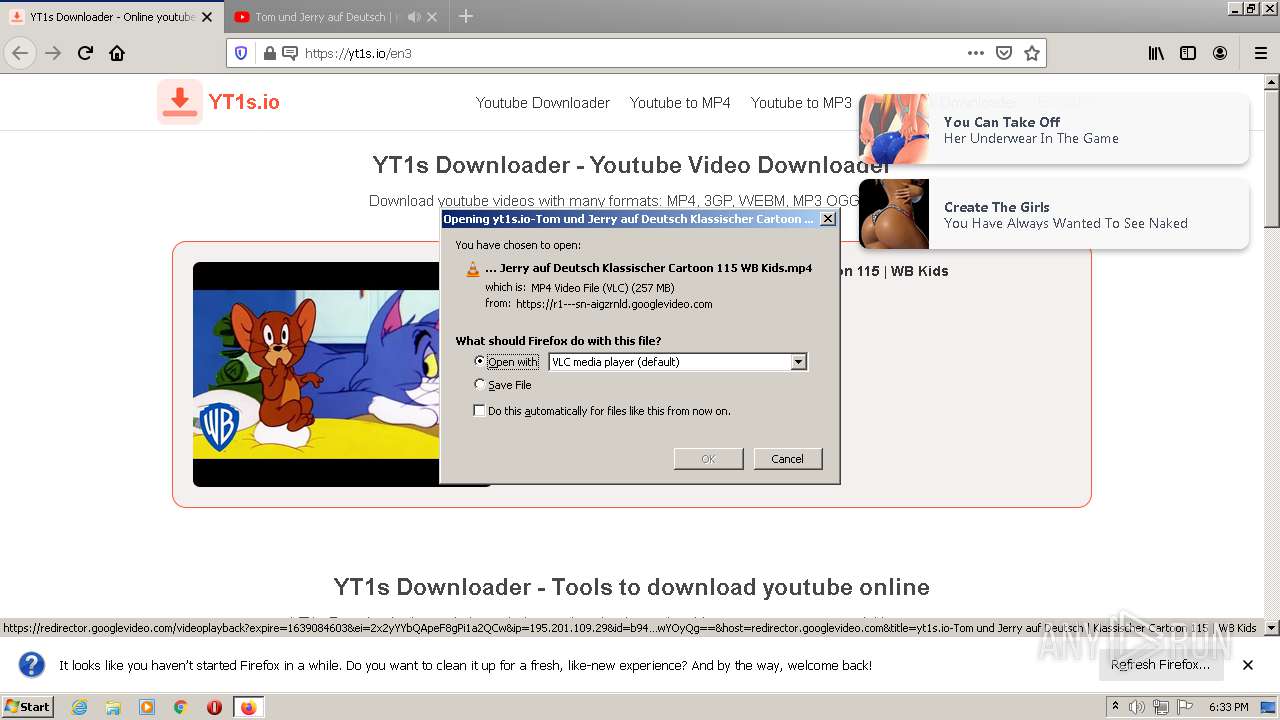Click the 6:33 PM clock
The height and width of the screenshot is (720, 1280).
click(x=1229, y=707)
